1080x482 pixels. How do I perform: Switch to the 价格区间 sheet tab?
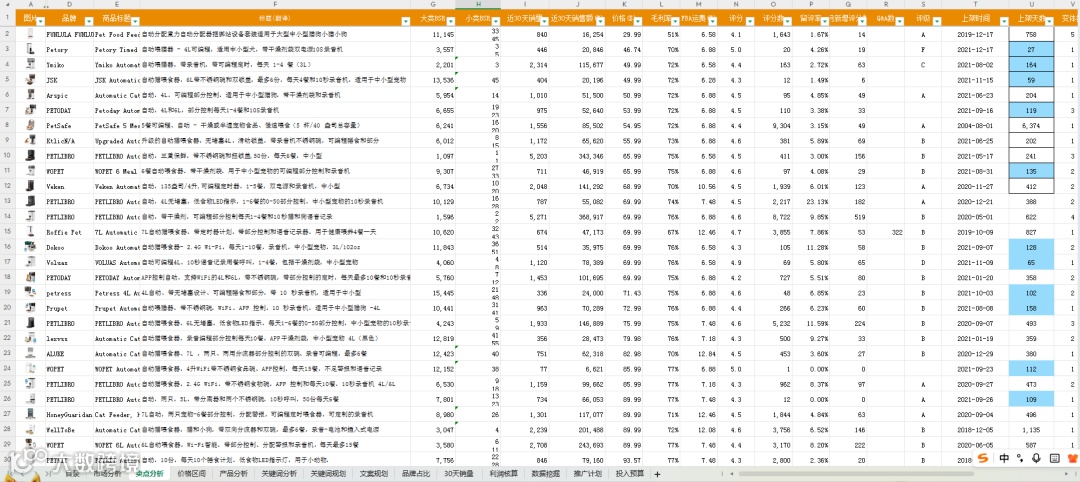192,474
